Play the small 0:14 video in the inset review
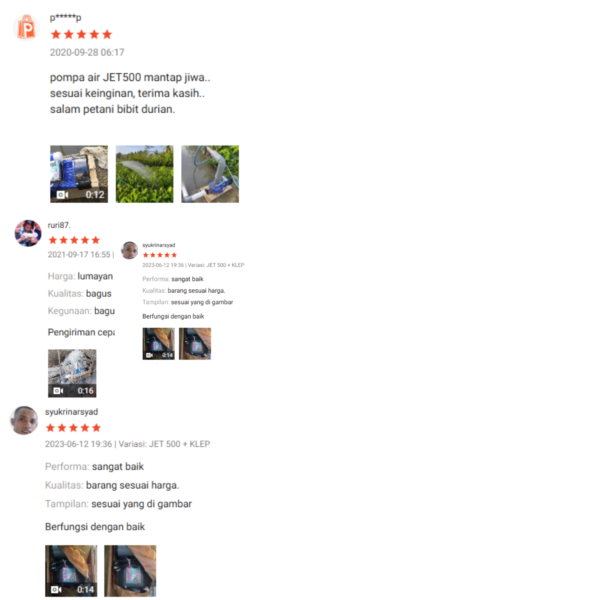The width and height of the screenshot is (600, 600). [158, 344]
